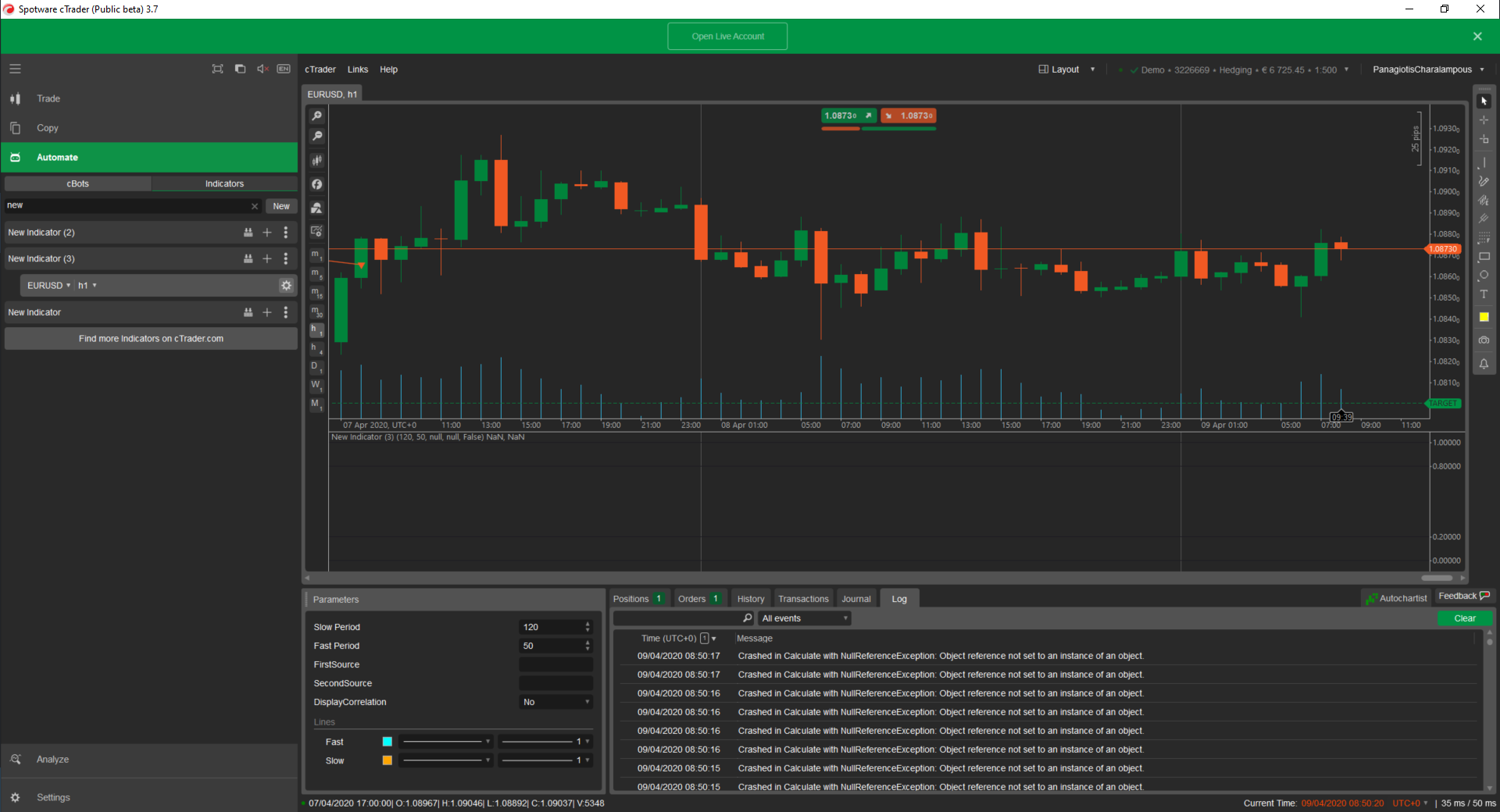
Task: Select the Fibonacci retracement tool
Action: 1484,237
